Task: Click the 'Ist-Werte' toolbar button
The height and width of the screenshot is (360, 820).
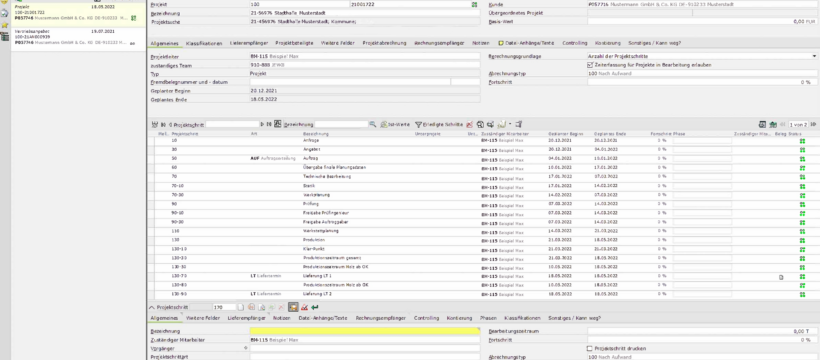Action: click(395, 125)
